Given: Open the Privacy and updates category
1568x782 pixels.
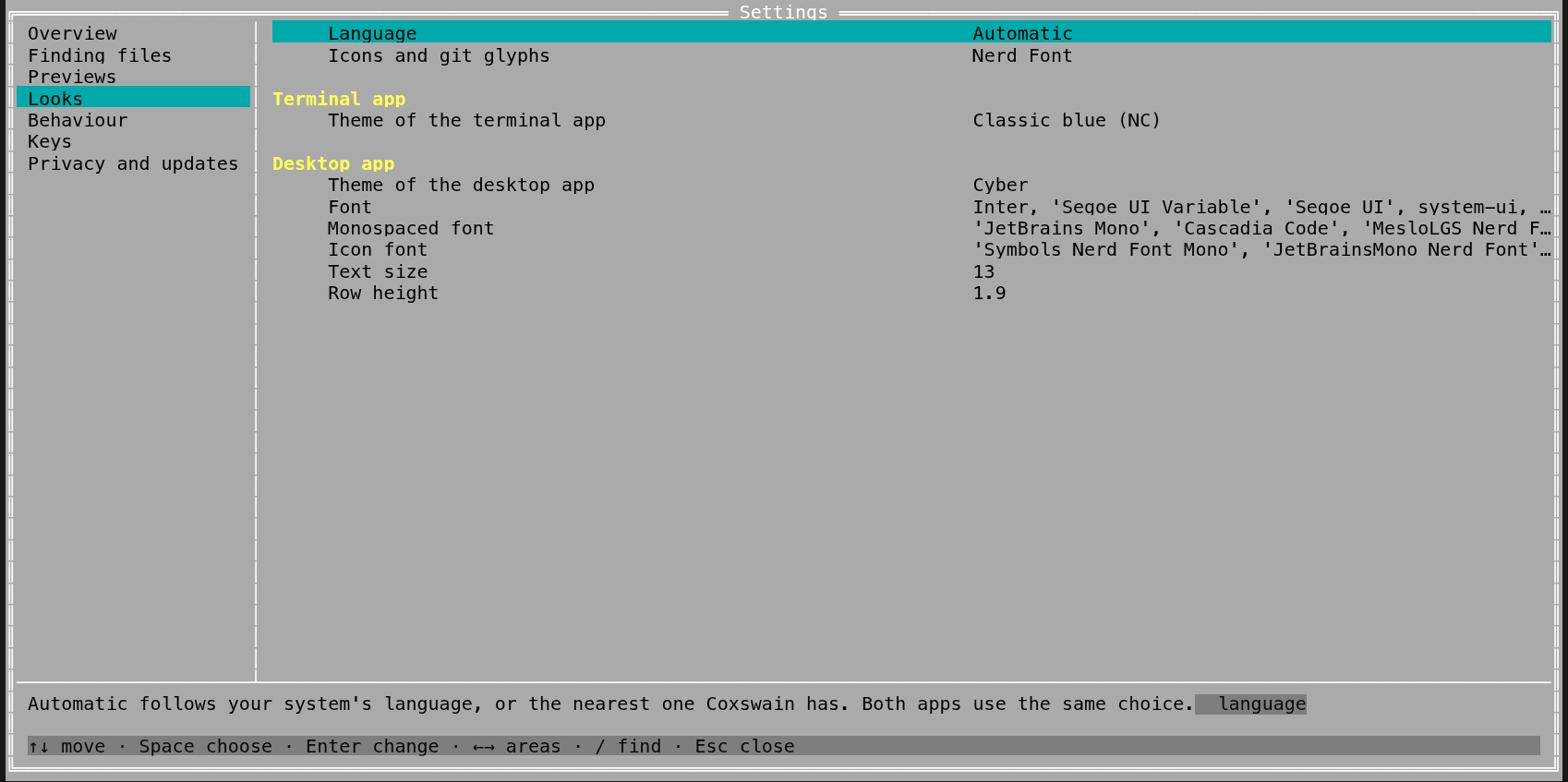Looking at the screenshot, I should point(133,163).
